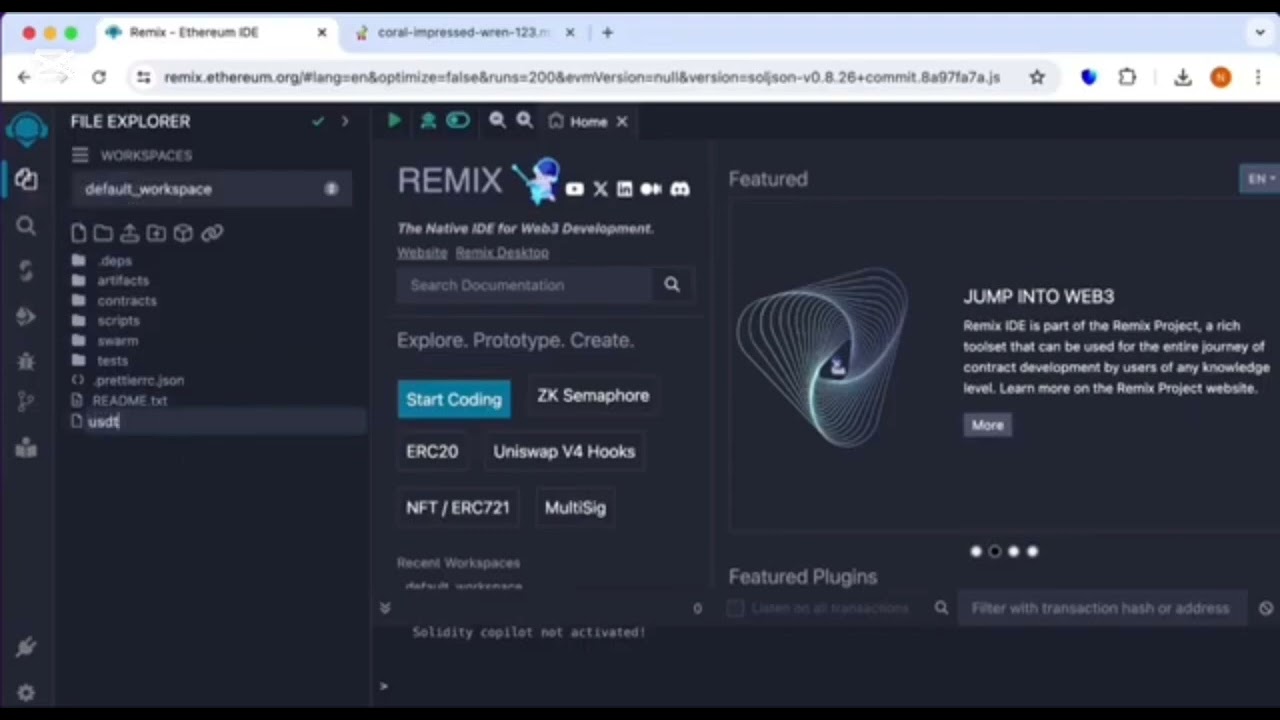This screenshot has width=1280, height=720.
Task: Switch to the coral-impressed-wren browser tab
Action: tap(463, 32)
